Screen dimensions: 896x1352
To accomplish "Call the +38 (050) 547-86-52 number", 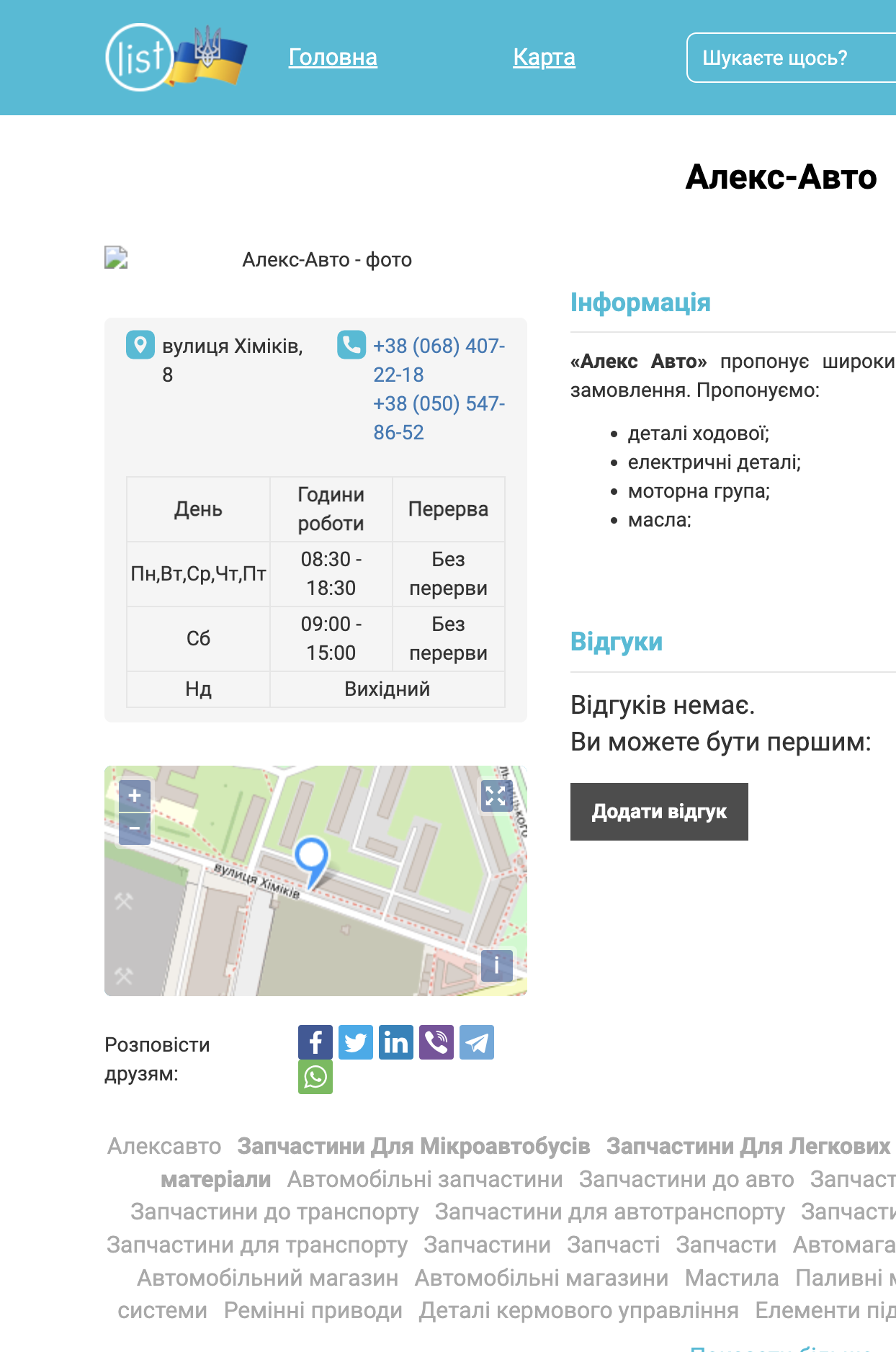I will [439, 418].
